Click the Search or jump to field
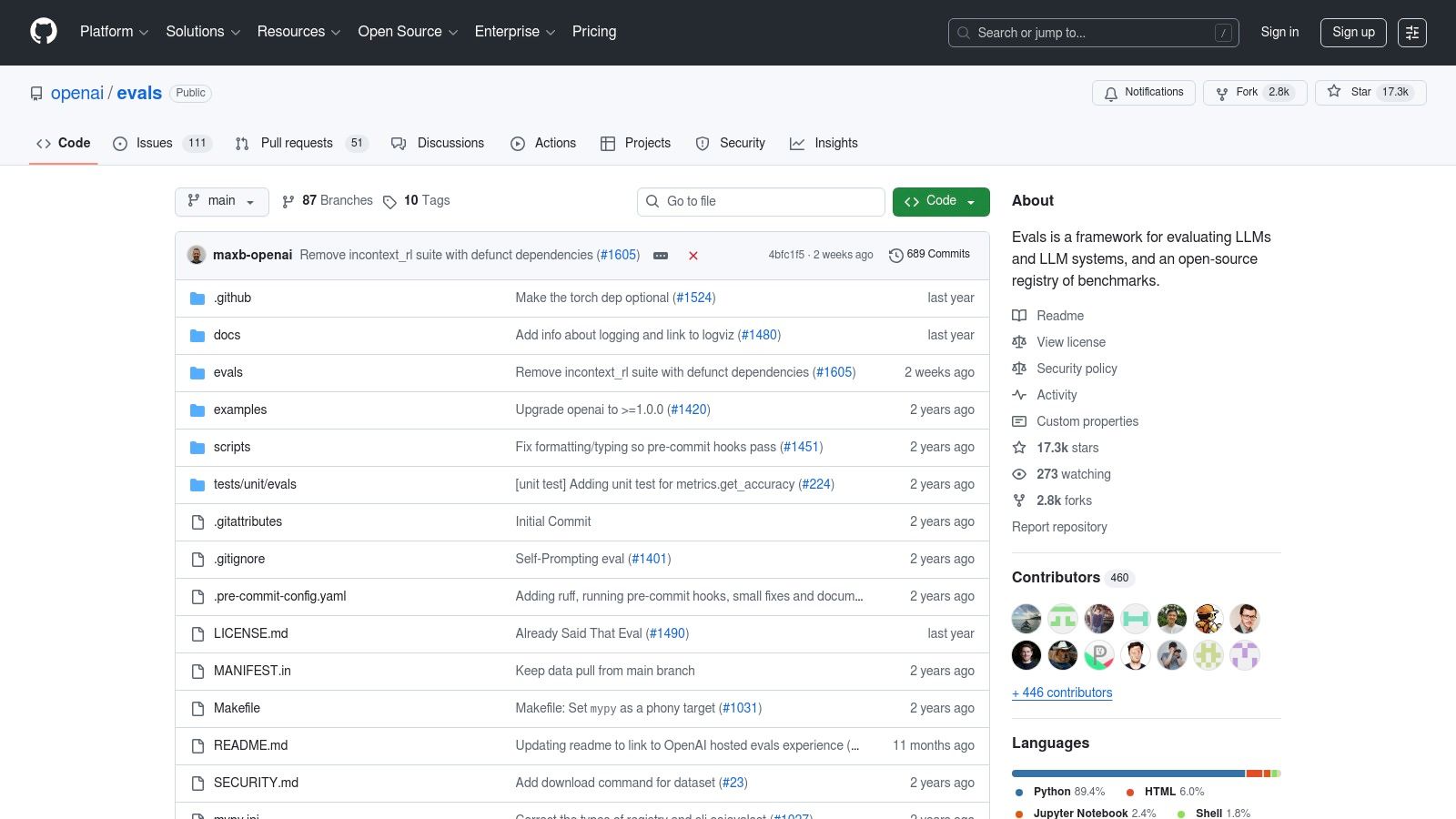Screen dimensions: 1456x819 pyautogui.click(x=1093, y=33)
